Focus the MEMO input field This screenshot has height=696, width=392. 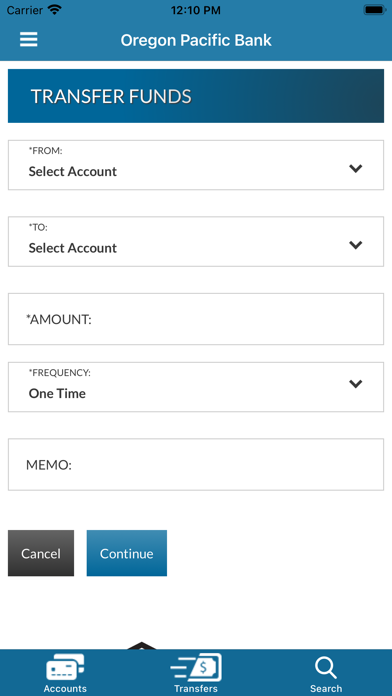[x=196, y=465]
